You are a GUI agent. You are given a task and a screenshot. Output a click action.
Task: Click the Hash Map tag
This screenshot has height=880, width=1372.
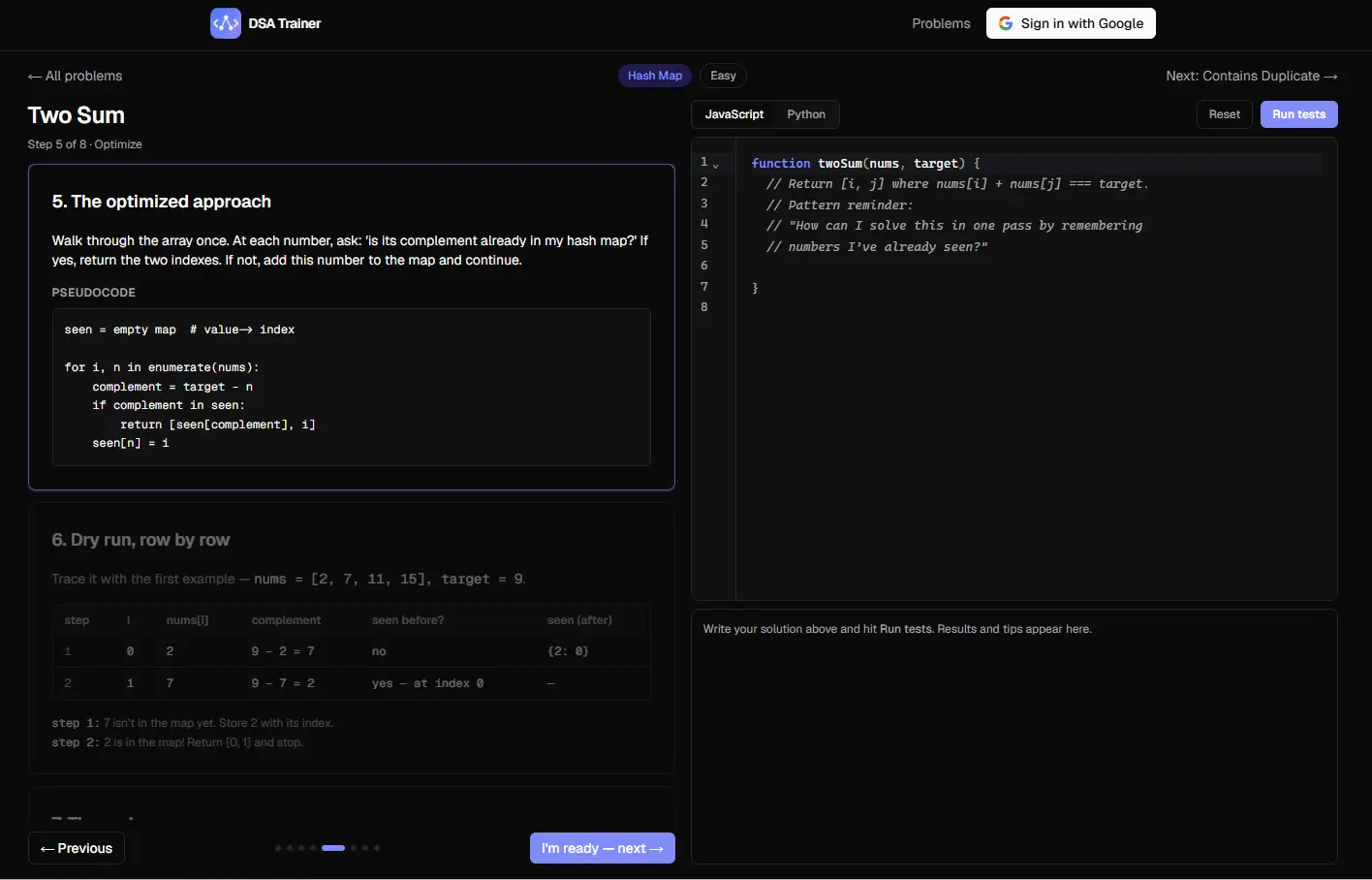tap(655, 76)
